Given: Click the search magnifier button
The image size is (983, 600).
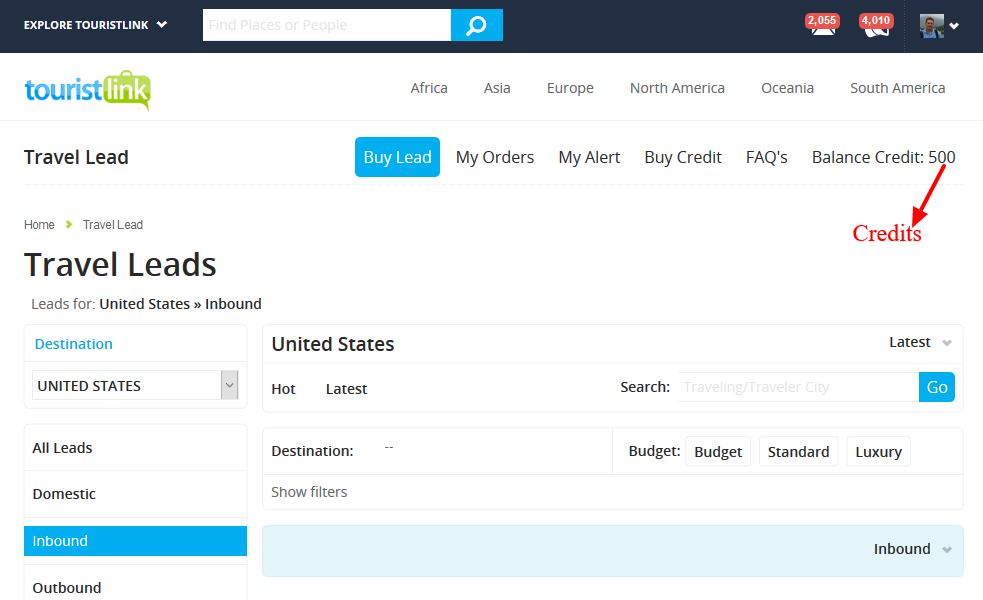Looking at the screenshot, I should tap(476, 25).
